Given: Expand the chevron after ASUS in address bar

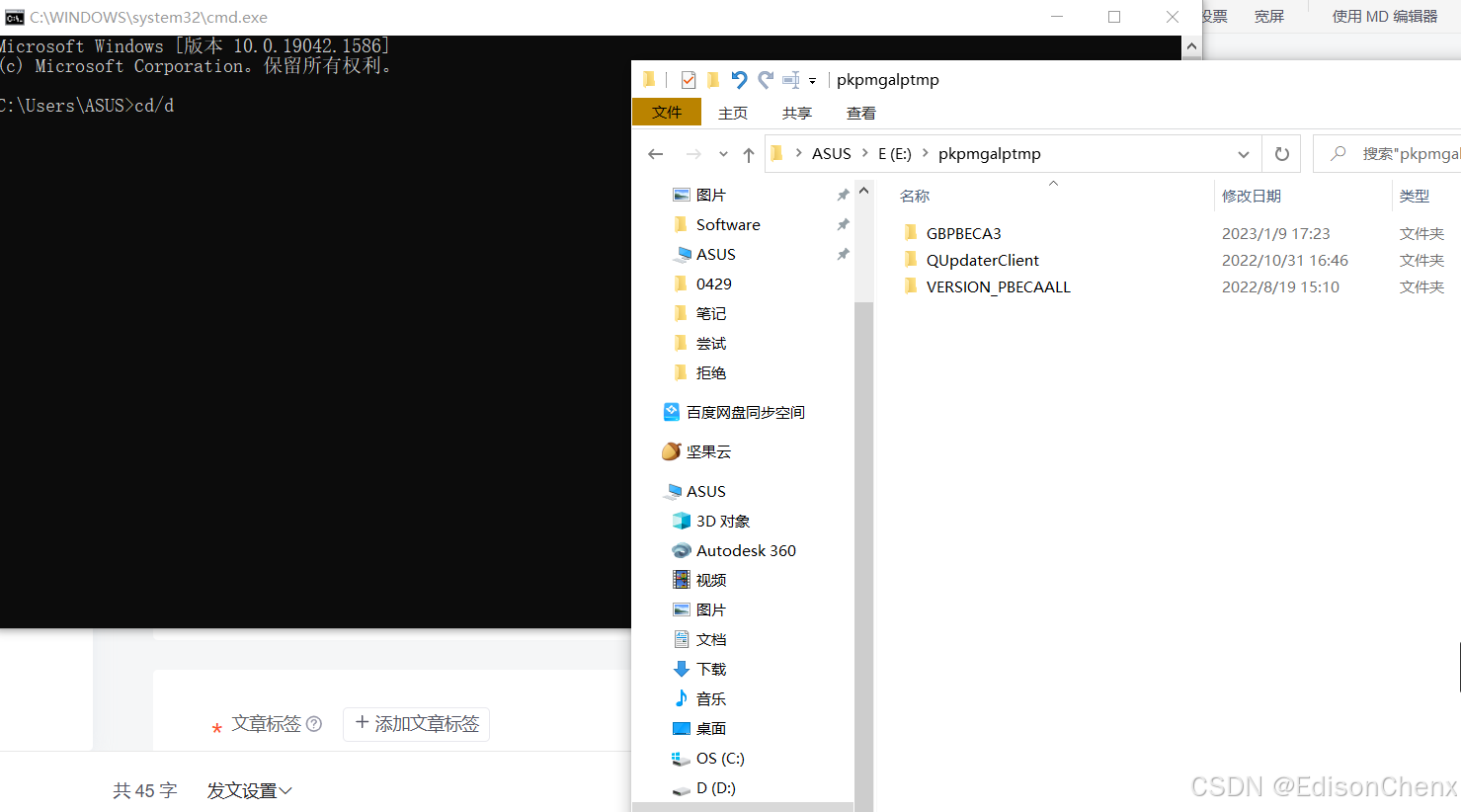Looking at the screenshot, I should tap(864, 153).
